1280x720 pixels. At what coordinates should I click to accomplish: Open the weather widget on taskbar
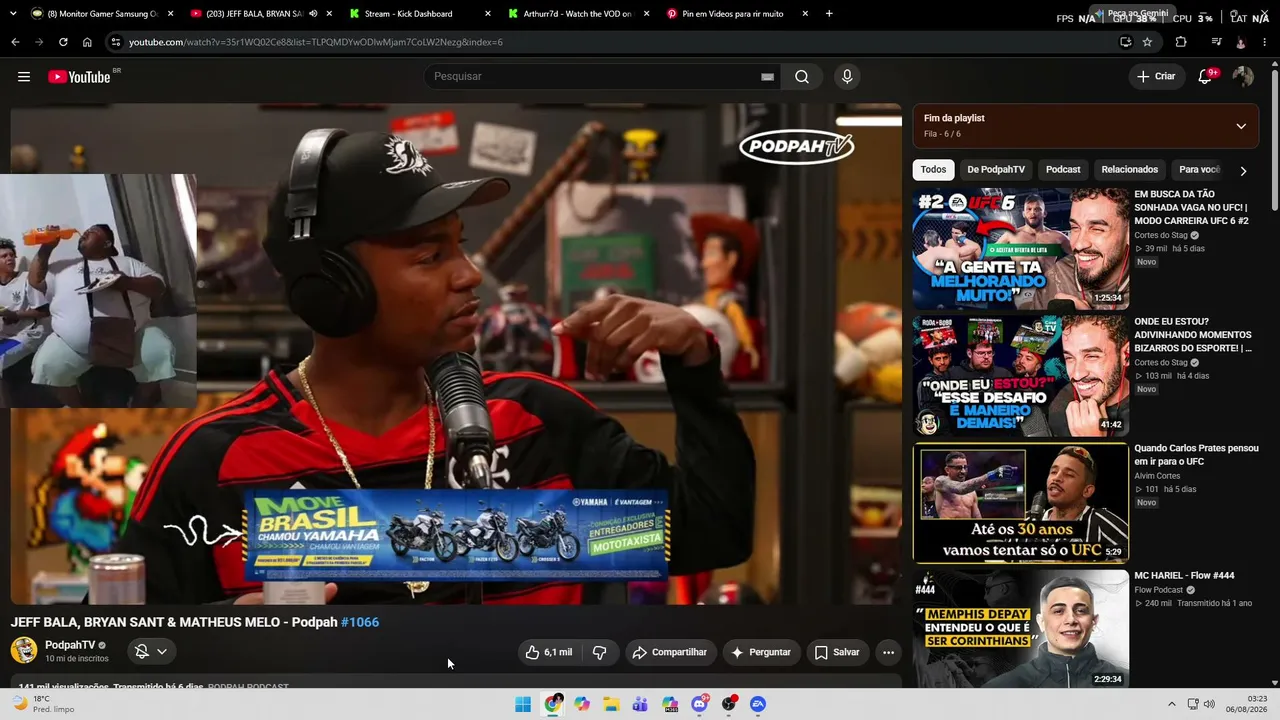point(42,704)
